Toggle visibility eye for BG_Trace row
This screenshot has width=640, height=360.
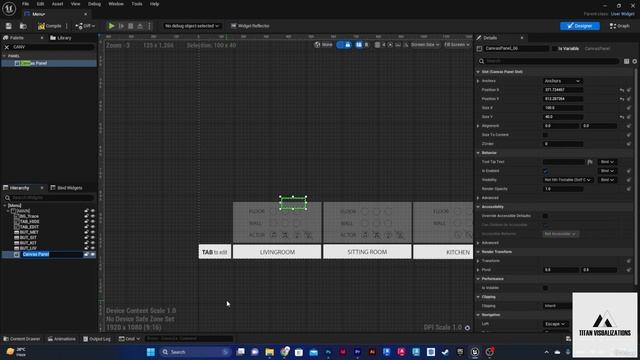93,216
